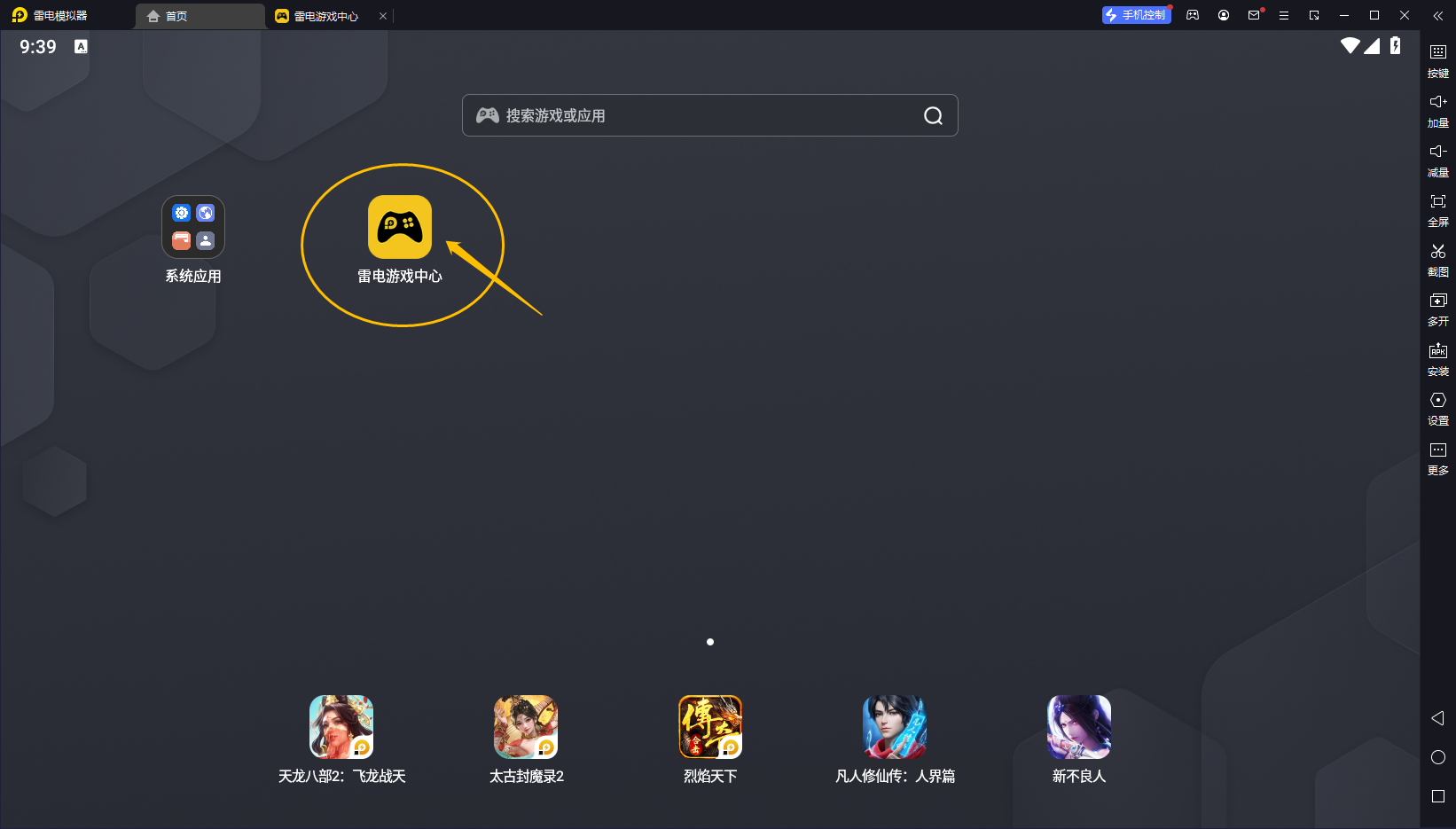Close the 雷电游戏中心 tab
This screenshot has width=1456, height=829.
click(383, 16)
